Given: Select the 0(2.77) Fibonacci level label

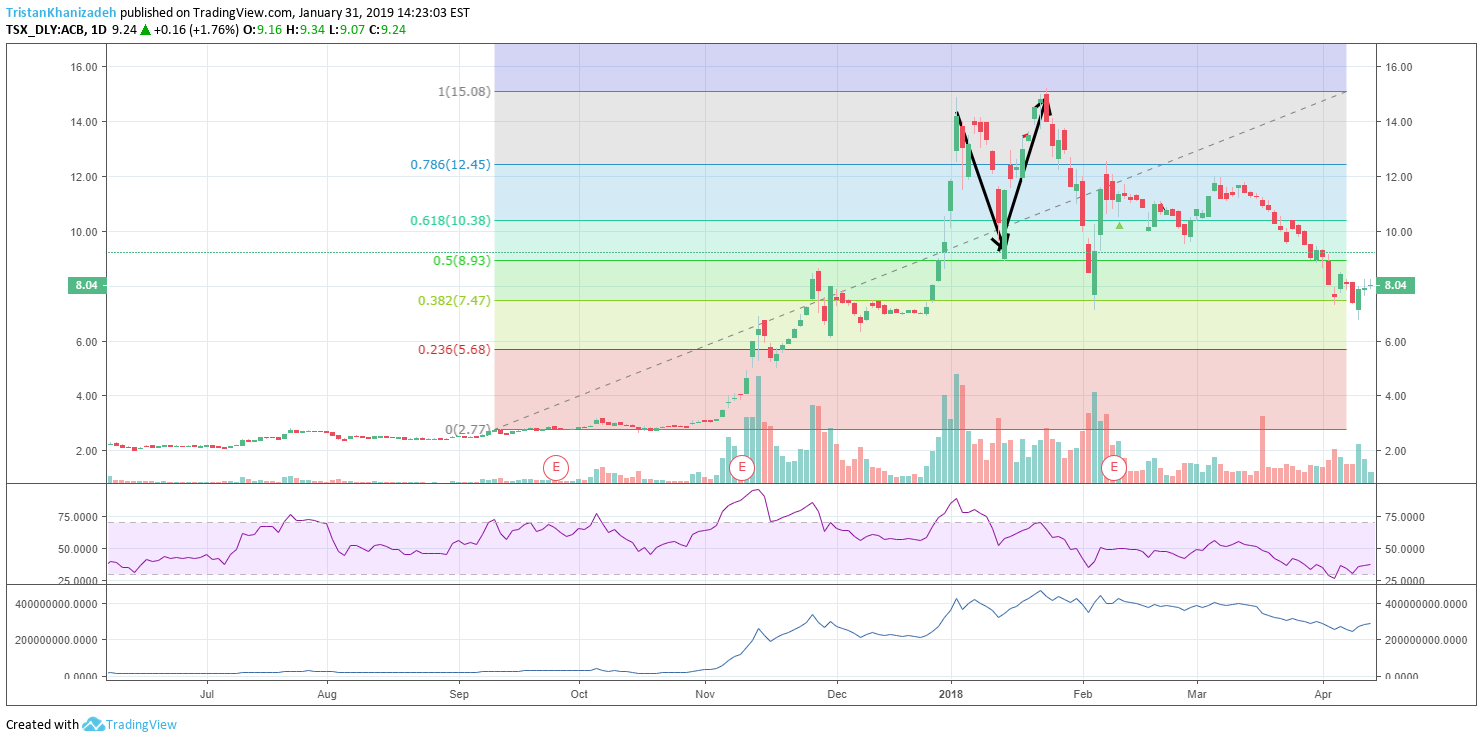Looking at the screenshot, I should 468,430.
